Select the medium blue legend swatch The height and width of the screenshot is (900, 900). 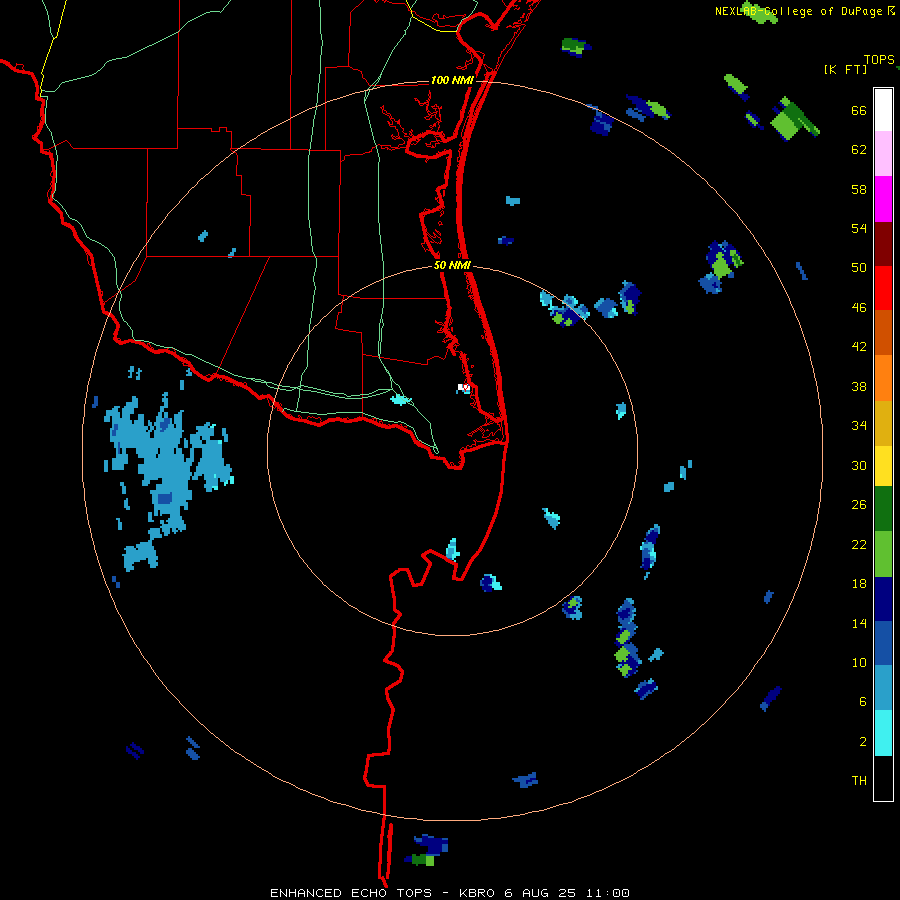(x=883, y=643)
